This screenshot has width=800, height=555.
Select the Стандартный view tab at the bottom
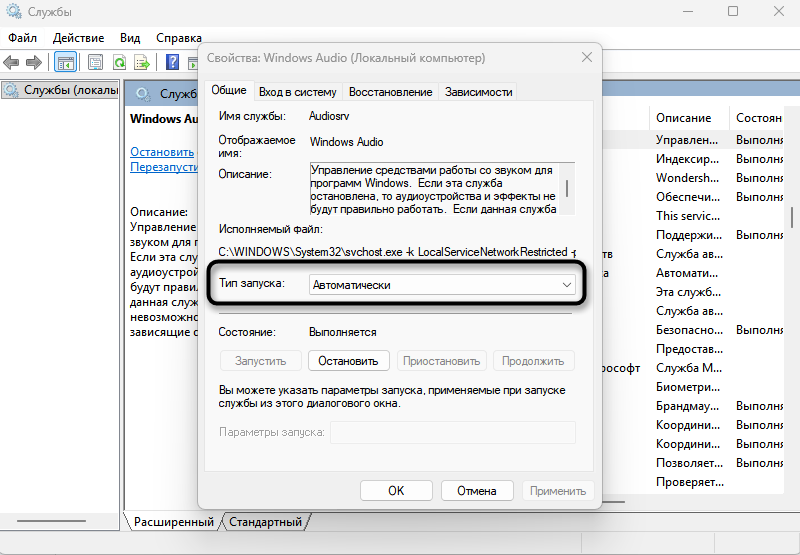tap(265, 522)
